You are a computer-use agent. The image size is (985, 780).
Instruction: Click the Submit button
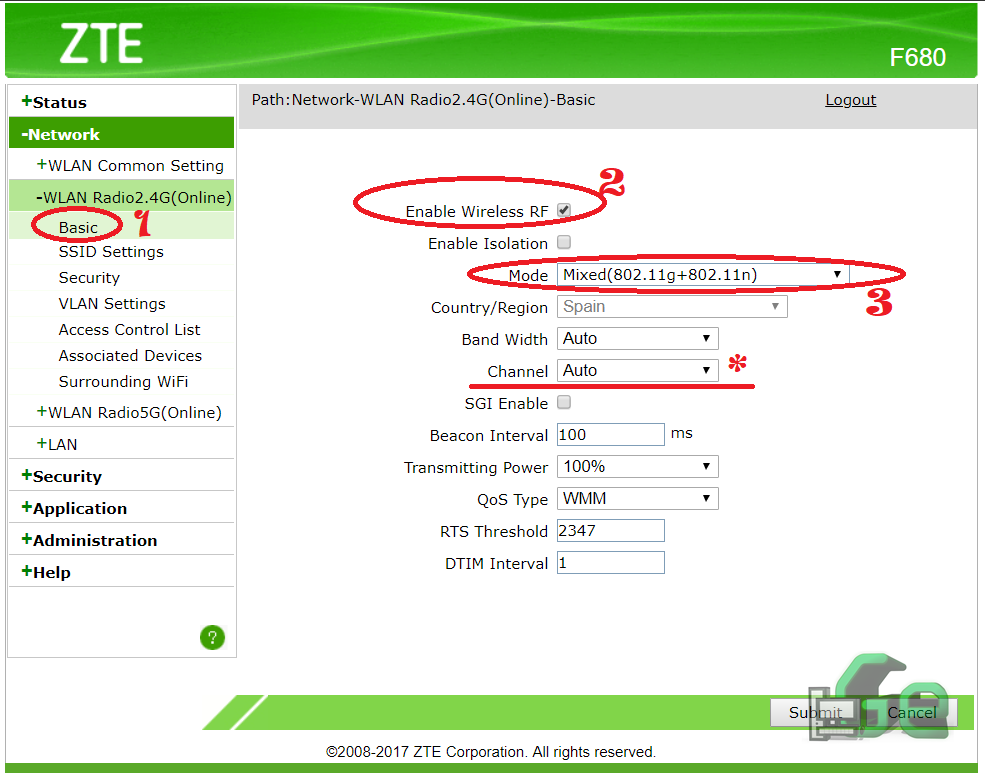[x=815, y=713]
